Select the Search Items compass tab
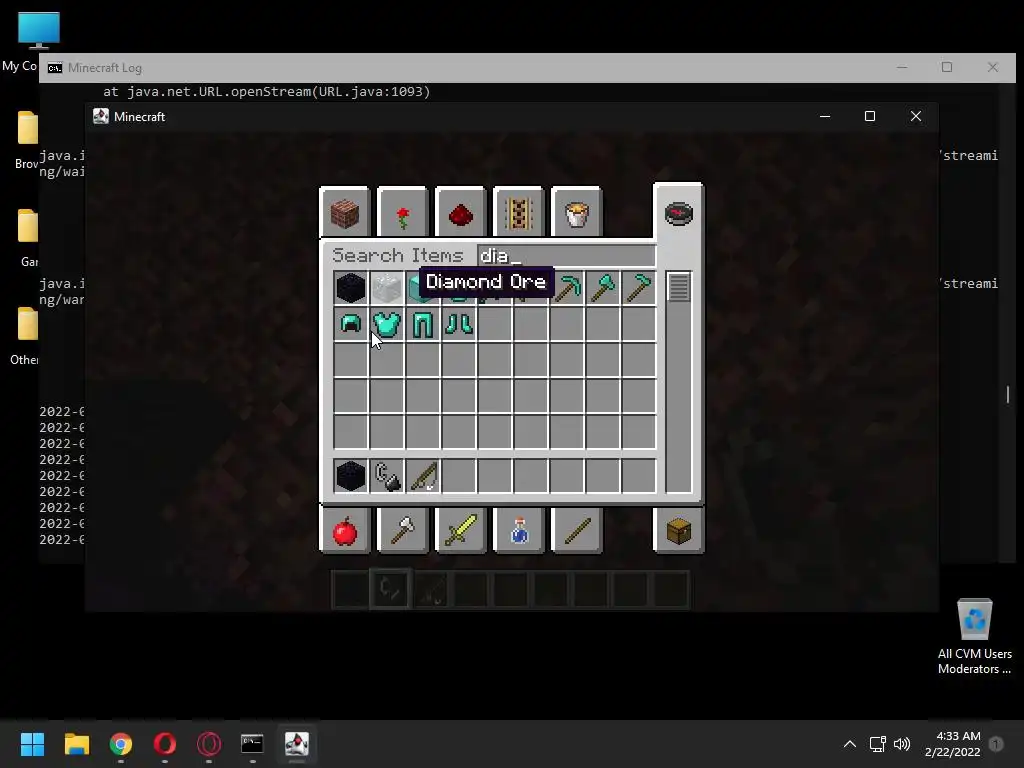This screenshot has height=768, width=1024. (x=679, y=212)
